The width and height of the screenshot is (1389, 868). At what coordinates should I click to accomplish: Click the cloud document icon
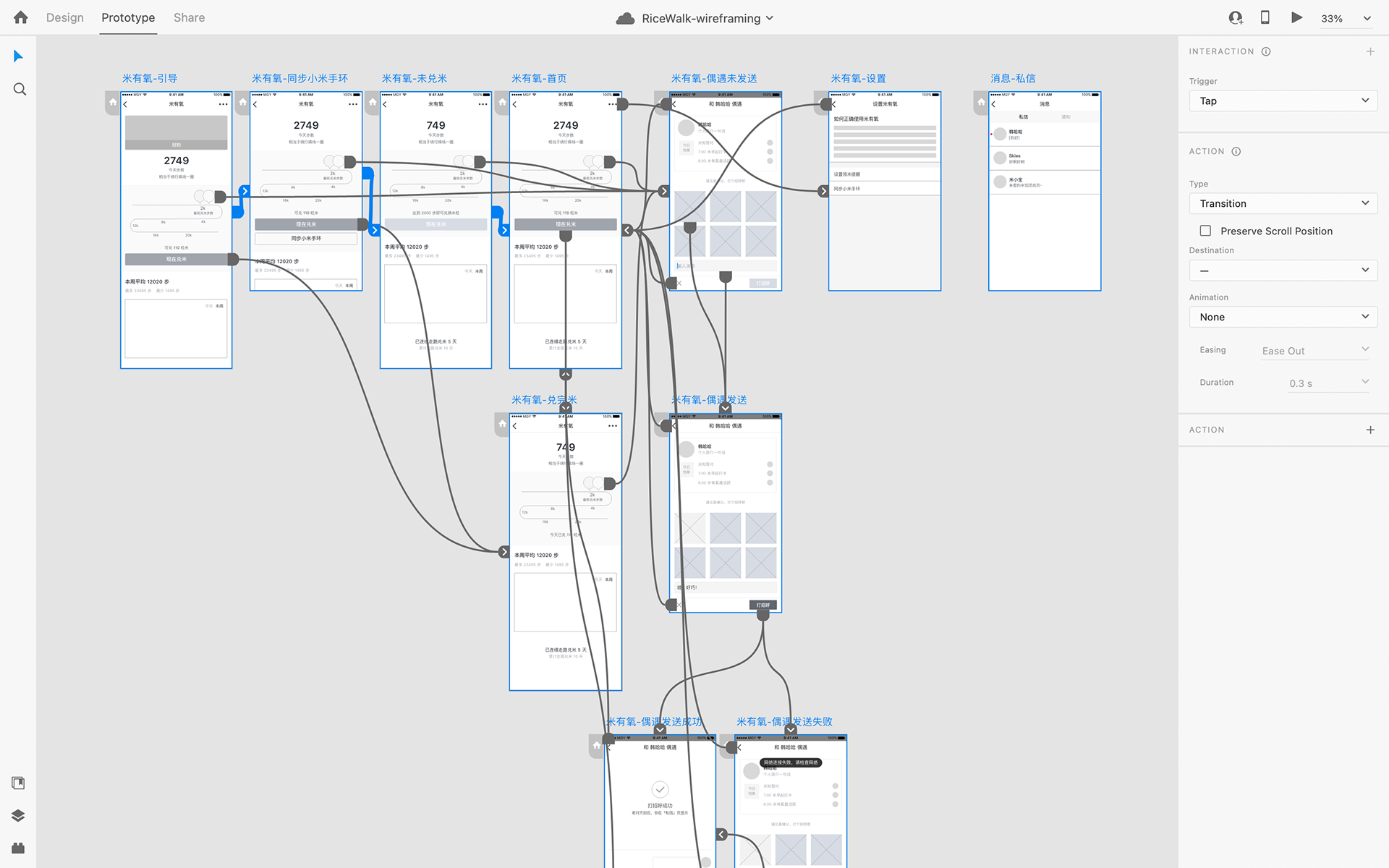(625, 18)
